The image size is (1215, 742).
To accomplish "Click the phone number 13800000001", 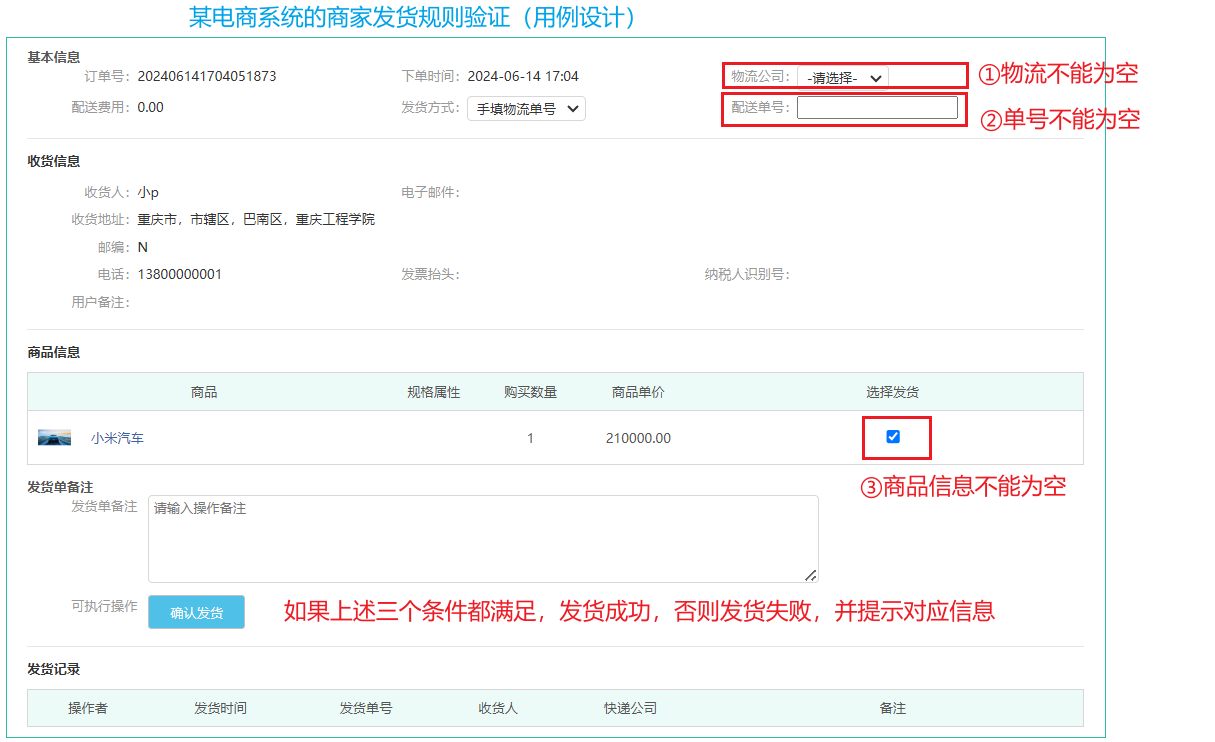I will tap(180, 274).
